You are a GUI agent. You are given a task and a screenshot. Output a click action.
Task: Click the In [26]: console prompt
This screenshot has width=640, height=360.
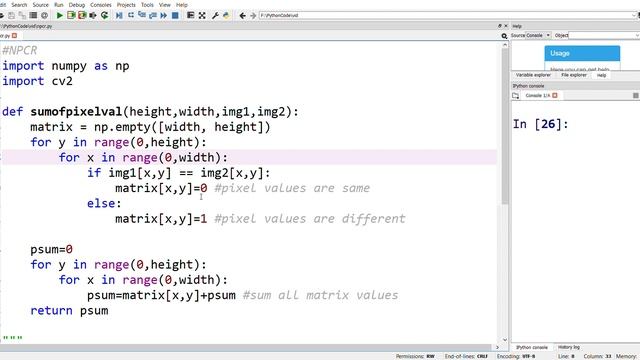[540, 124]
